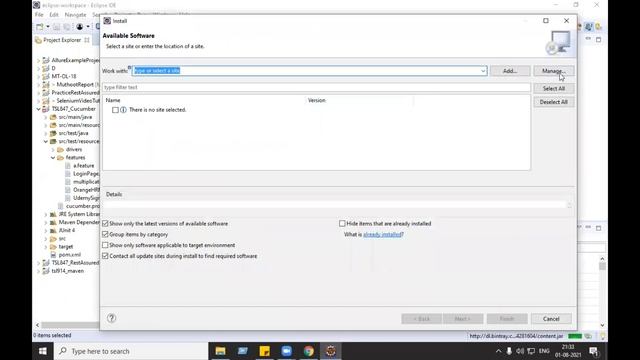
Task: Click the Windows Start button
Action: [42, 351]
